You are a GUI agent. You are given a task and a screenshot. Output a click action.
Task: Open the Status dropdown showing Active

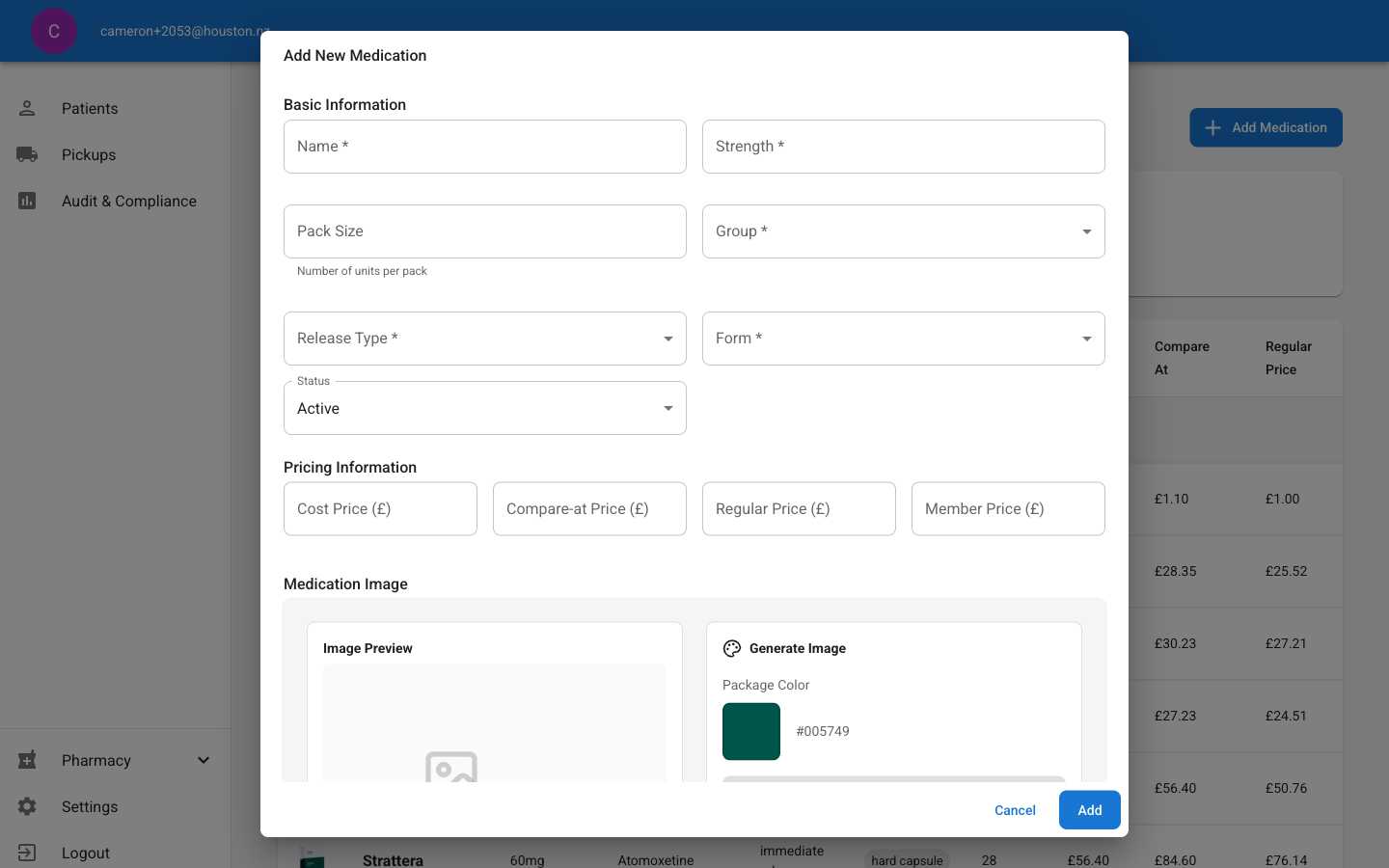click(485, 408)
